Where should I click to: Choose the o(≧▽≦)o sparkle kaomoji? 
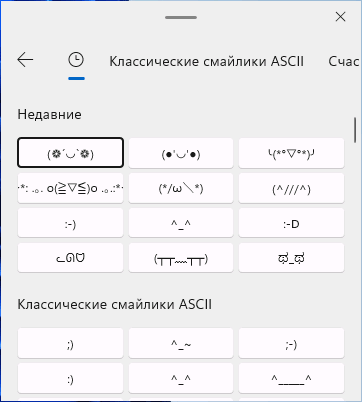point(70,188)
